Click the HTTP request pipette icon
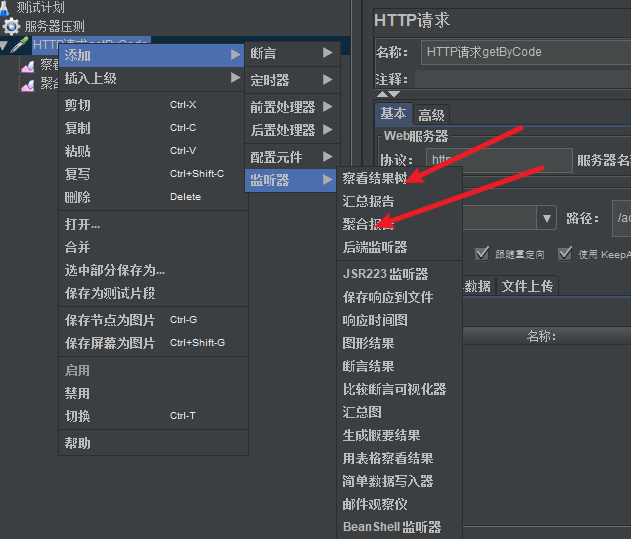Viewport: 631px width, 539px height. (x=19, y=45)
